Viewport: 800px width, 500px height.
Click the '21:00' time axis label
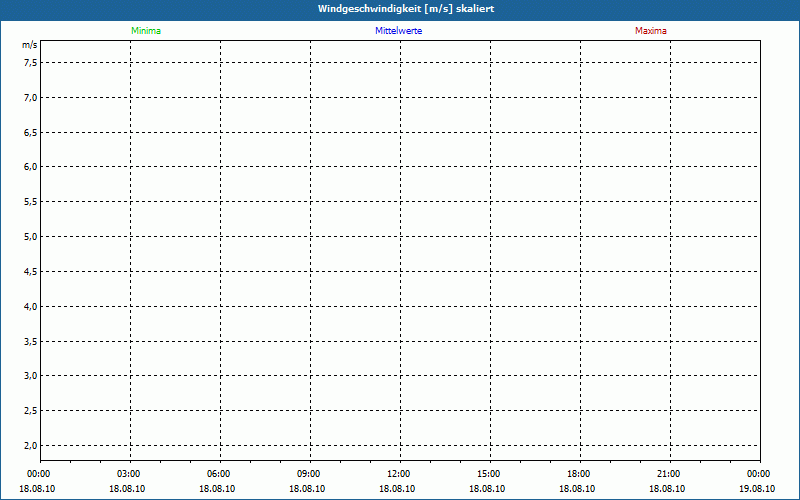click(668, 474)
